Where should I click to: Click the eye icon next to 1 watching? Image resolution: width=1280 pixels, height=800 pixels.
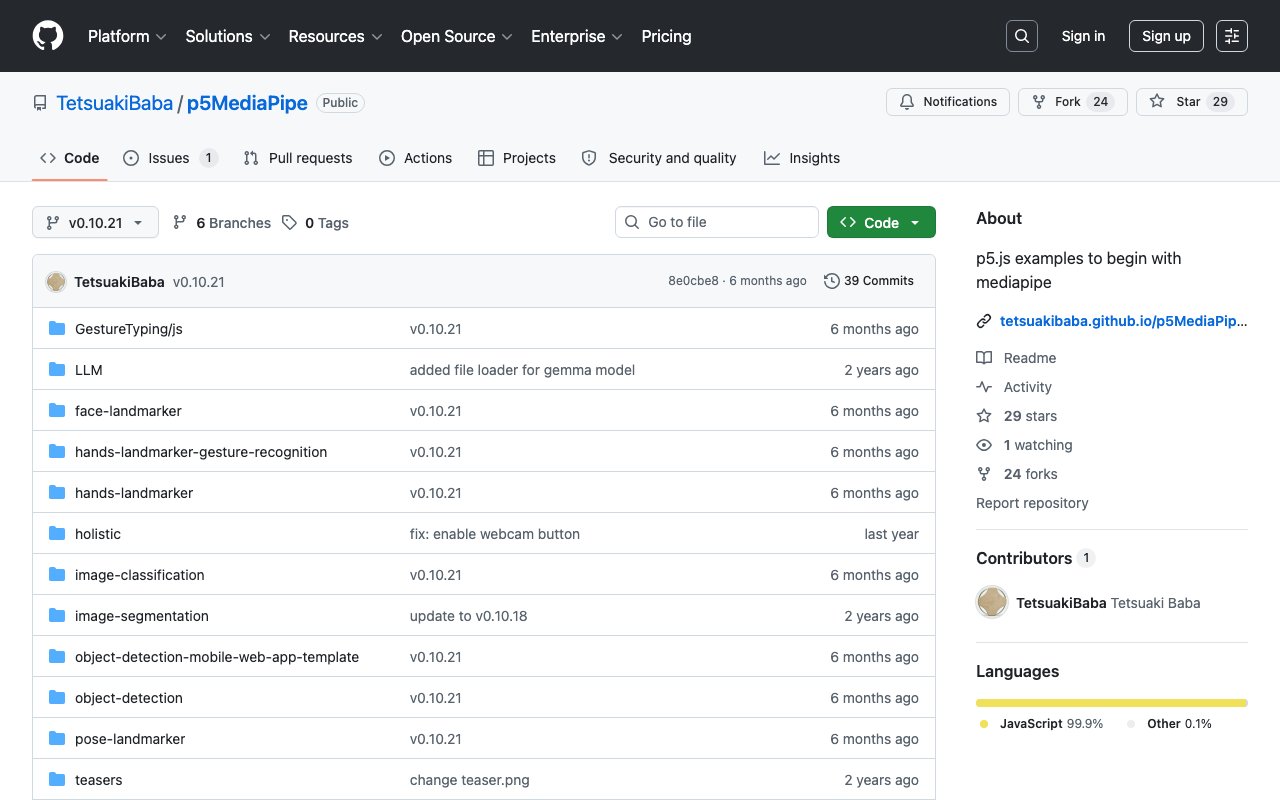coord(984,445)
